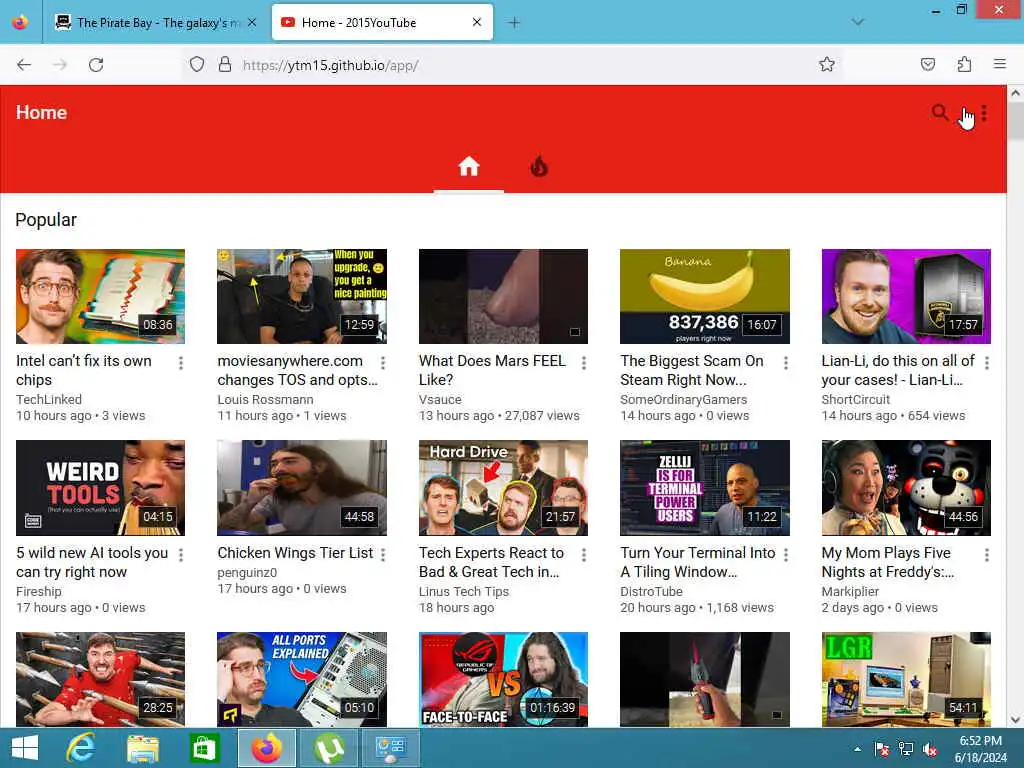View tracking protection shield icon
The width and height of the screenshot is (1024, 768).
click(x=197, y=64)
